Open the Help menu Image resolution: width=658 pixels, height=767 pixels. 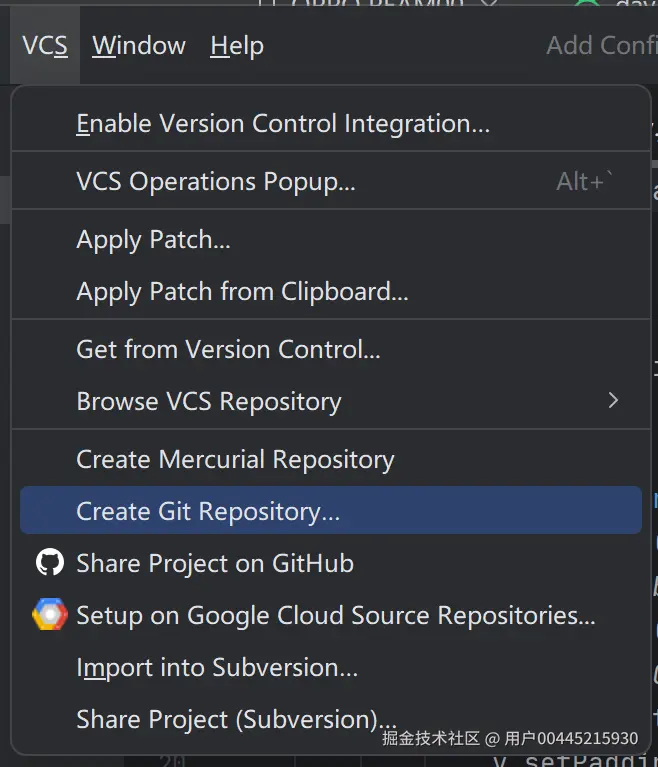coord(237,45)
